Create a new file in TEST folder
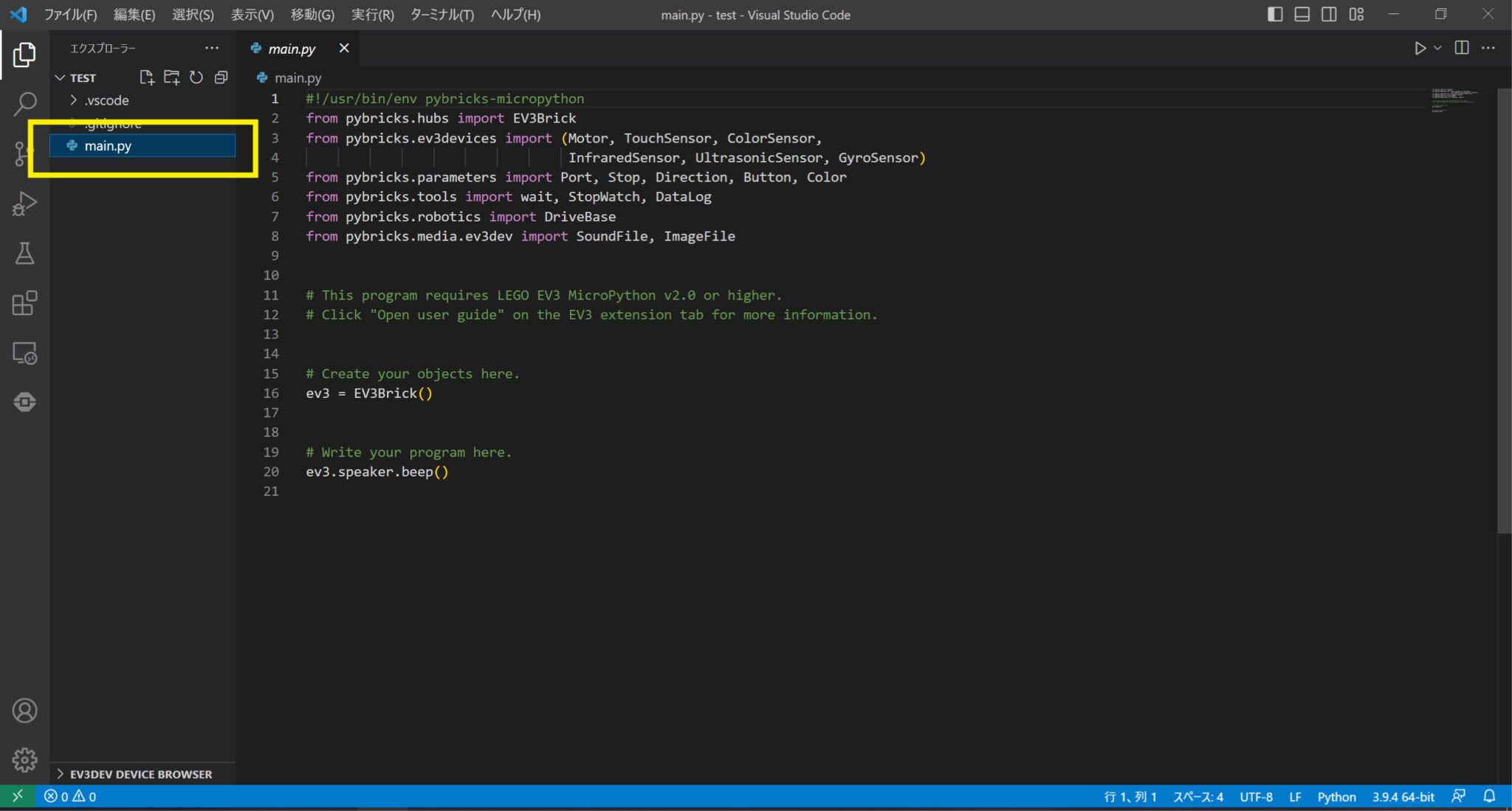1512x811 pixels. click(146, 77)
